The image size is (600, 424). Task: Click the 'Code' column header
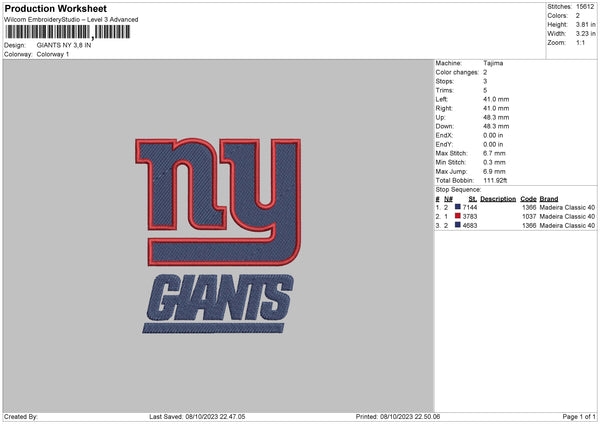pyautogui.click(x=528, y=199)
